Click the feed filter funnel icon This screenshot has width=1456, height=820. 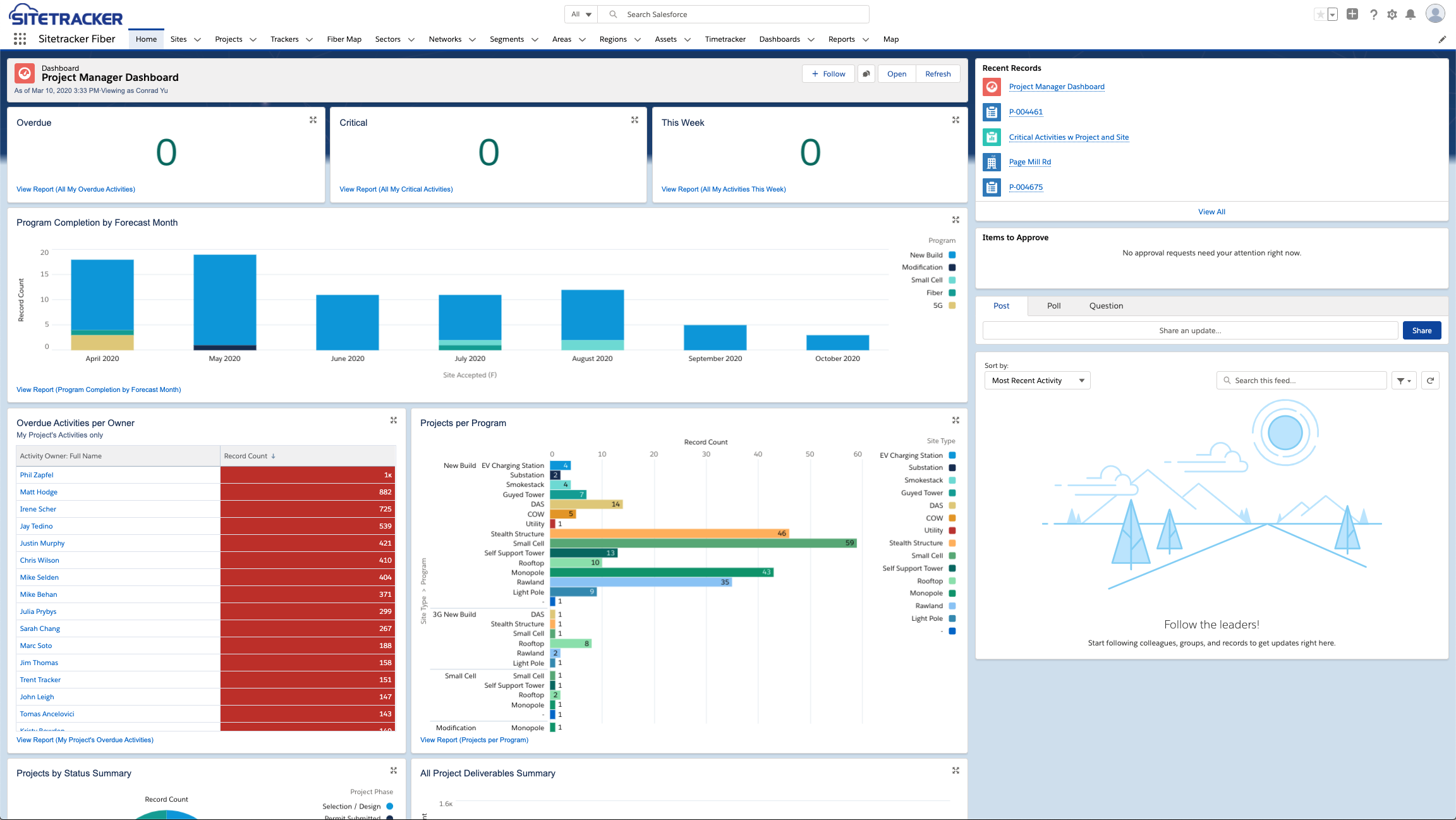pos(1404,381)
